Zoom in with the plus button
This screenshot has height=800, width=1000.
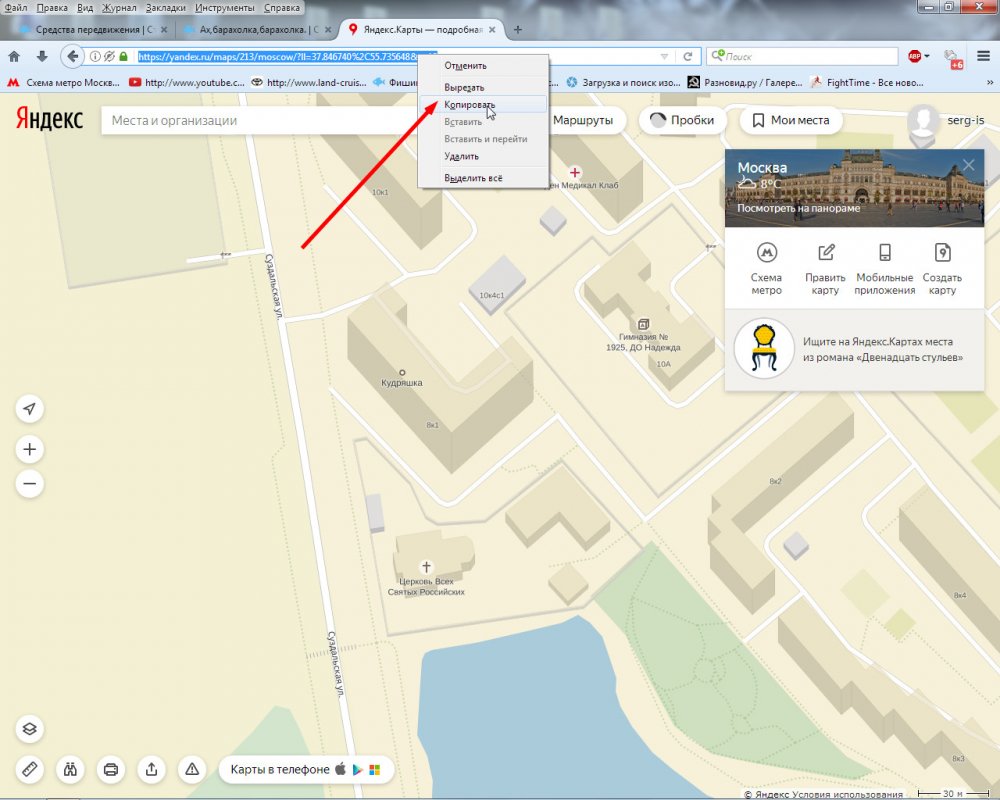30,450
